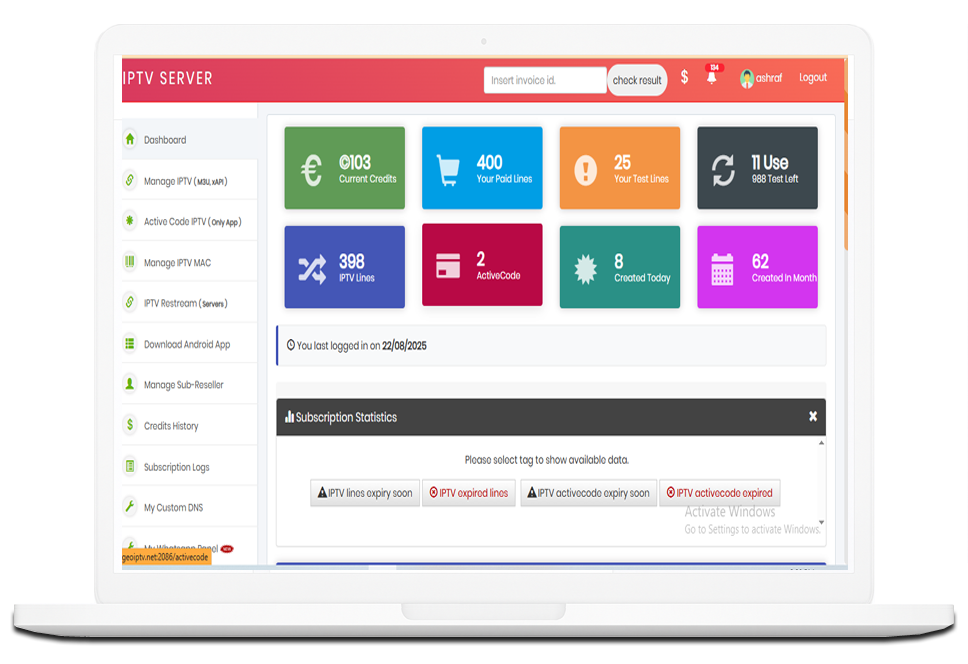Screen dimensions: 968x664
Task: Click the shuffle icon on IPTV Lines tile
Action: click(x=312, y=268)
